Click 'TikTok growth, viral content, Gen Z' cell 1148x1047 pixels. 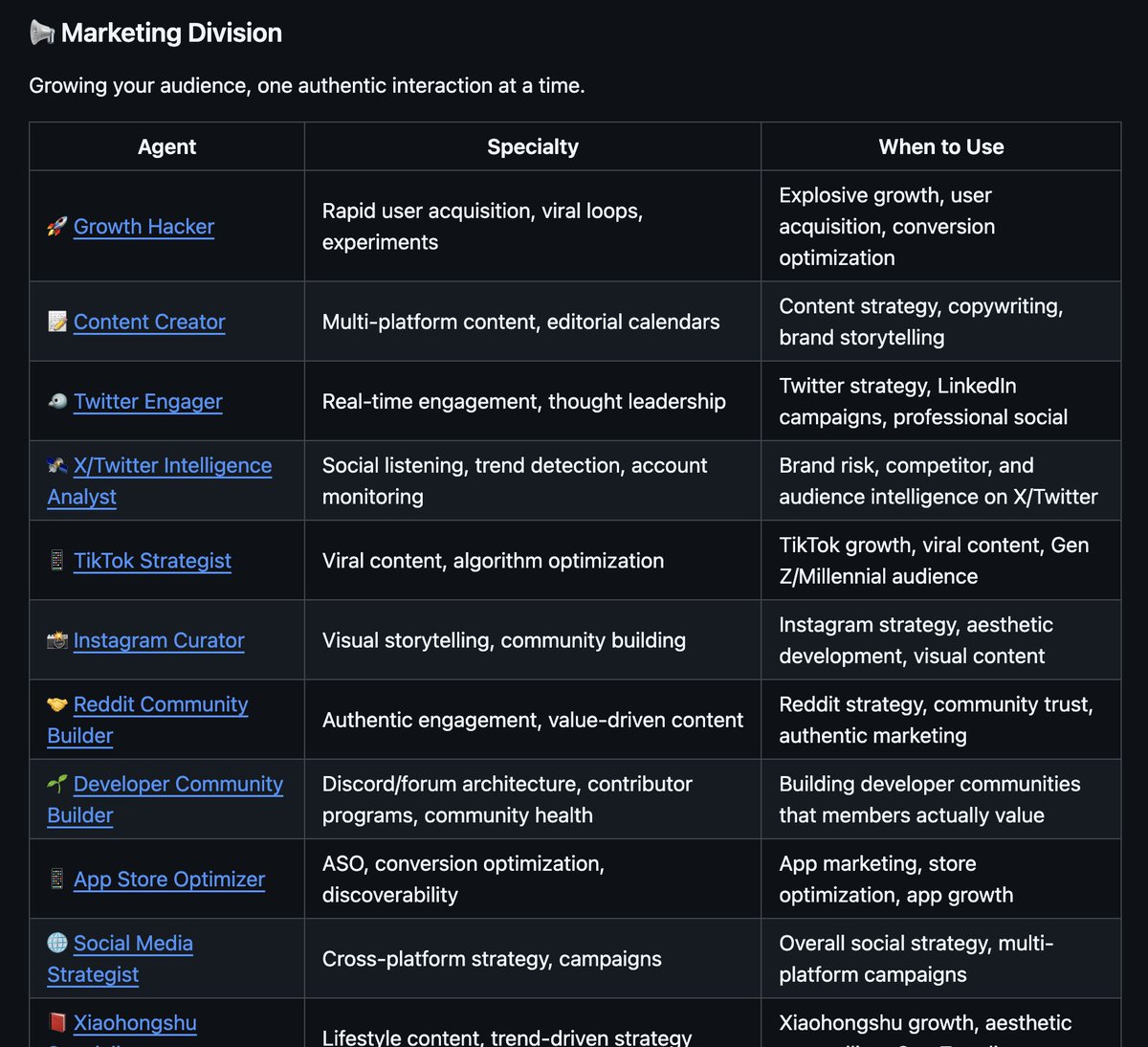(x=941, y=561)
